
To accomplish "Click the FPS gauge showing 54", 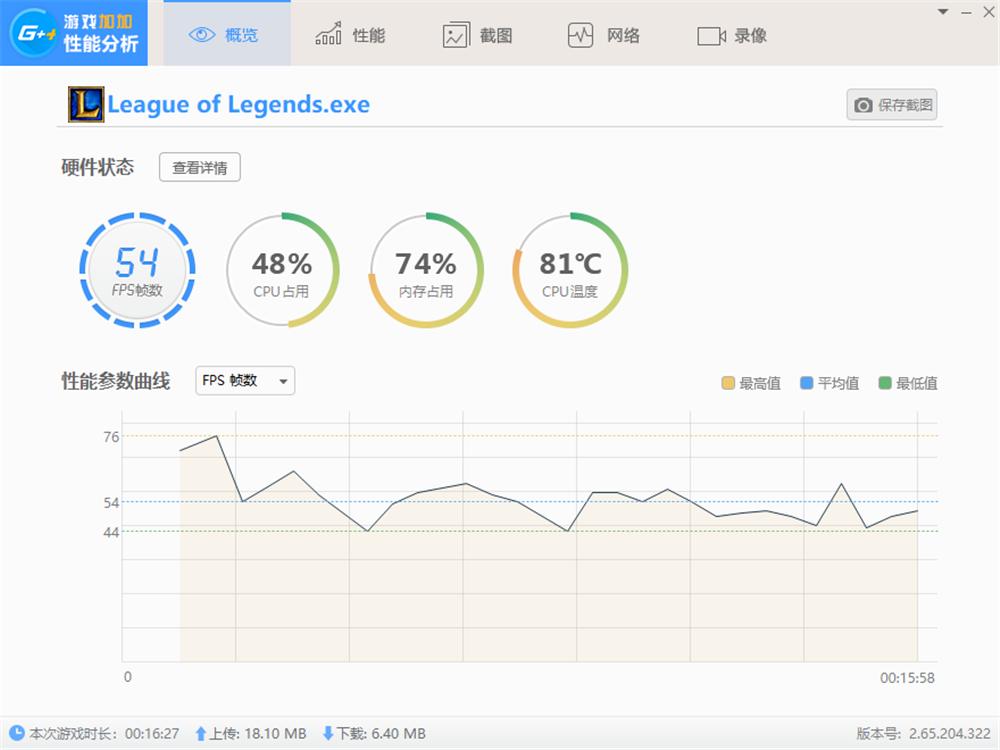I will coord(138,268).
